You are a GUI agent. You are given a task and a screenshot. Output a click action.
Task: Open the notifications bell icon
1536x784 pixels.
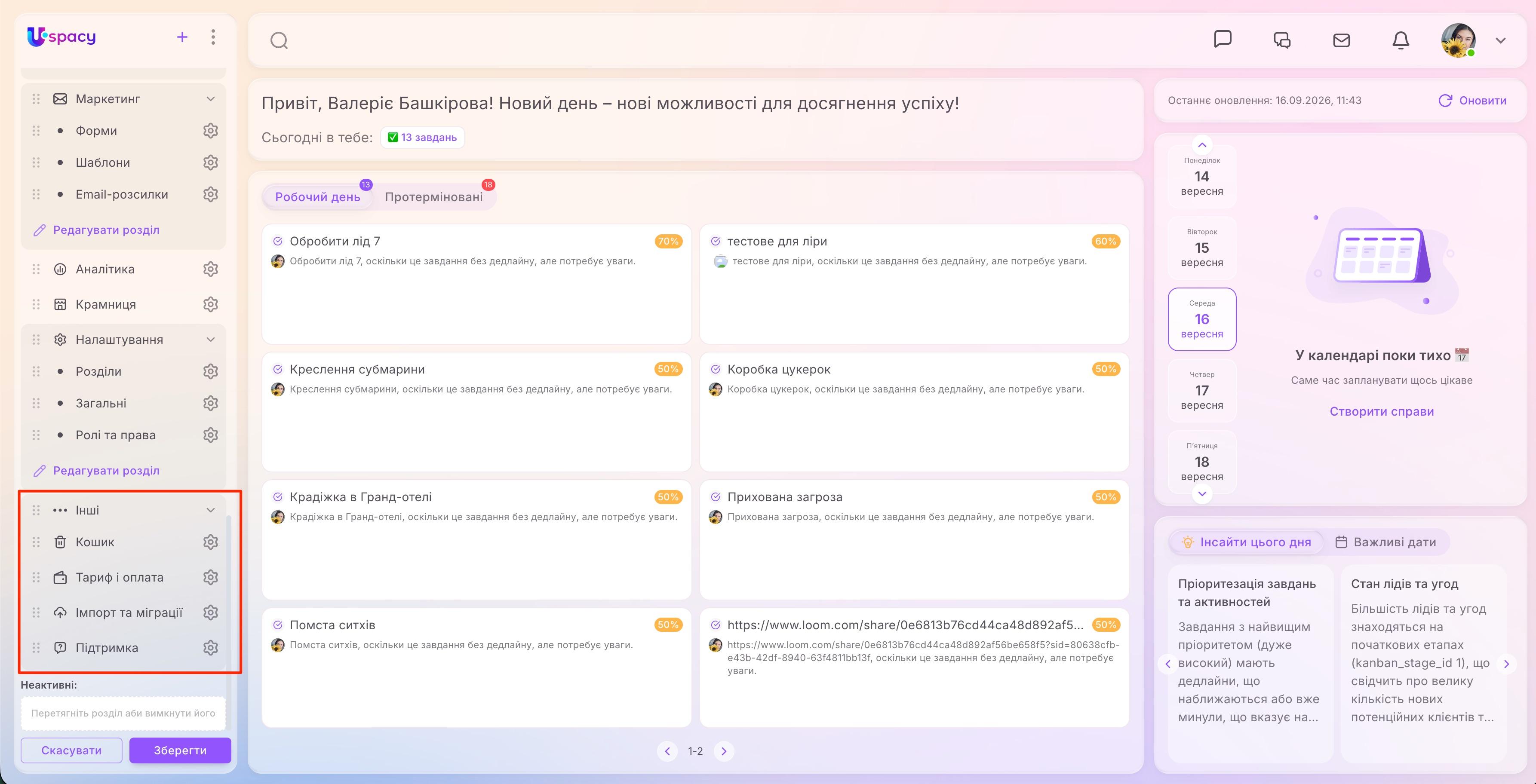pyautogui.click(x=1401, y=40)
